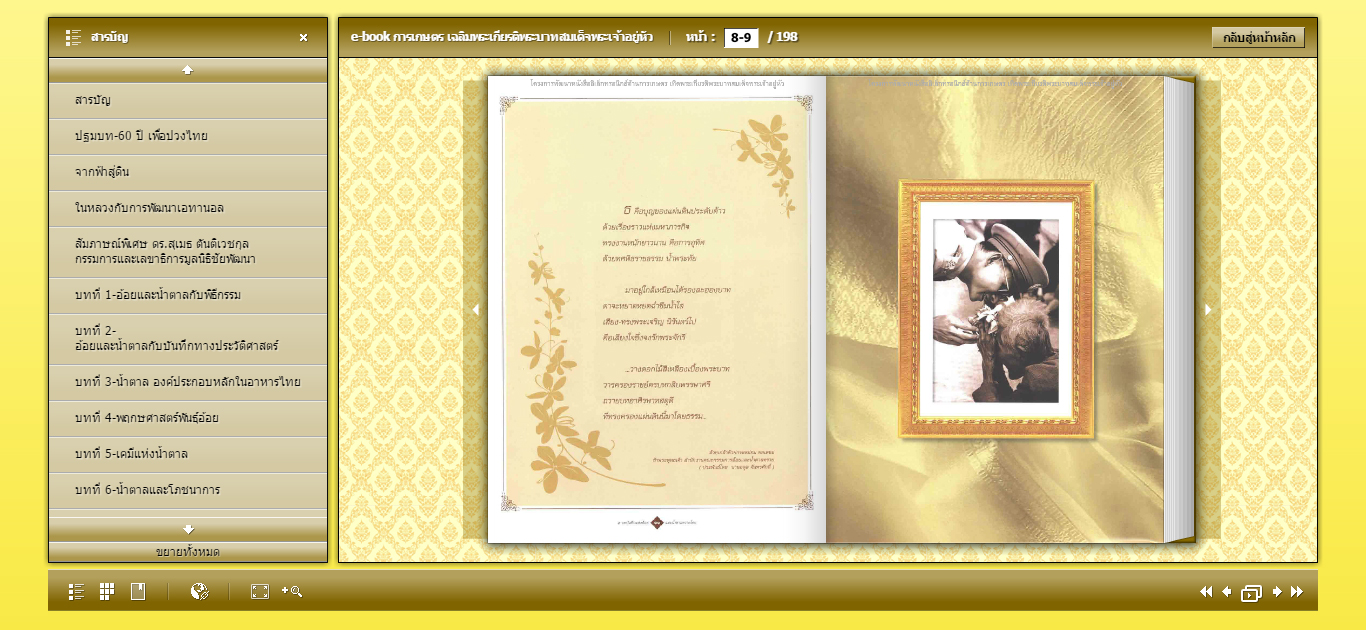Go to next page using bottom arrow
Image resolution: width=1366 pixels, height=630 pixels.
pos(1277,592)
